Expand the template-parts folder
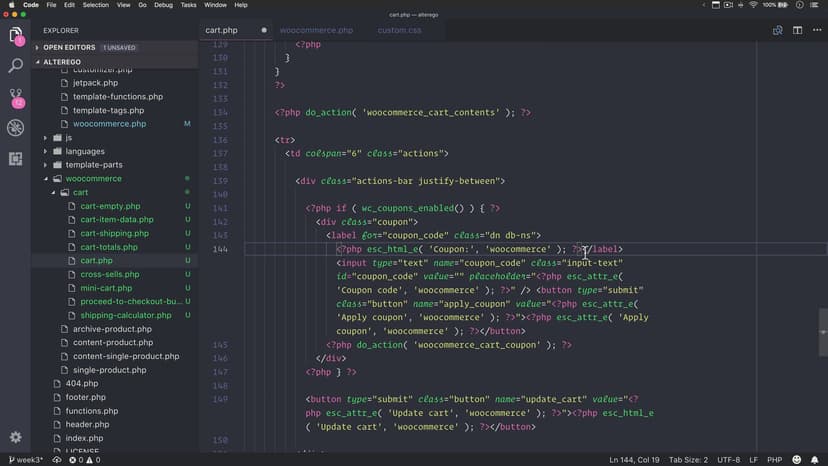 (x=94, y=165)
